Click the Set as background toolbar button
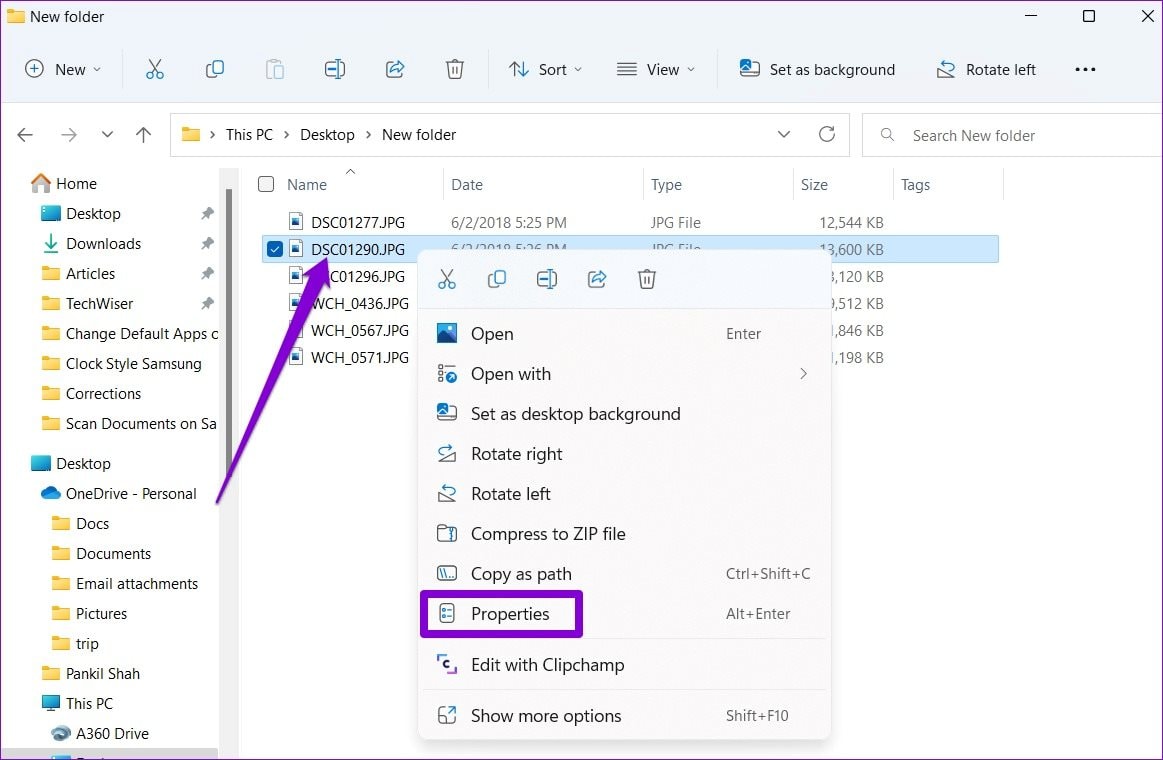This screenshot has width=1163, height=760. pos(817,70)
